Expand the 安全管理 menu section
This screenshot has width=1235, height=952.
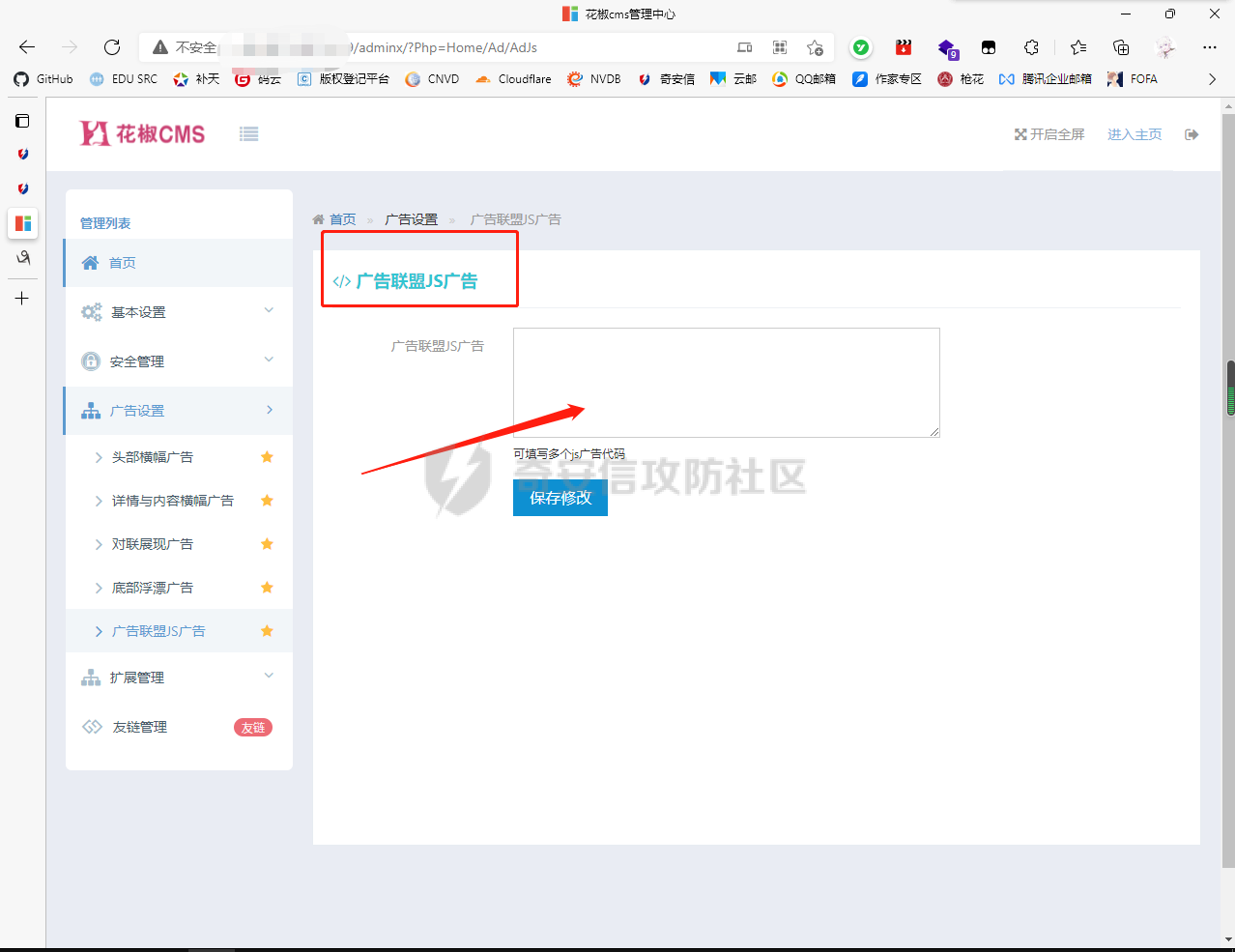pos(179,361)
